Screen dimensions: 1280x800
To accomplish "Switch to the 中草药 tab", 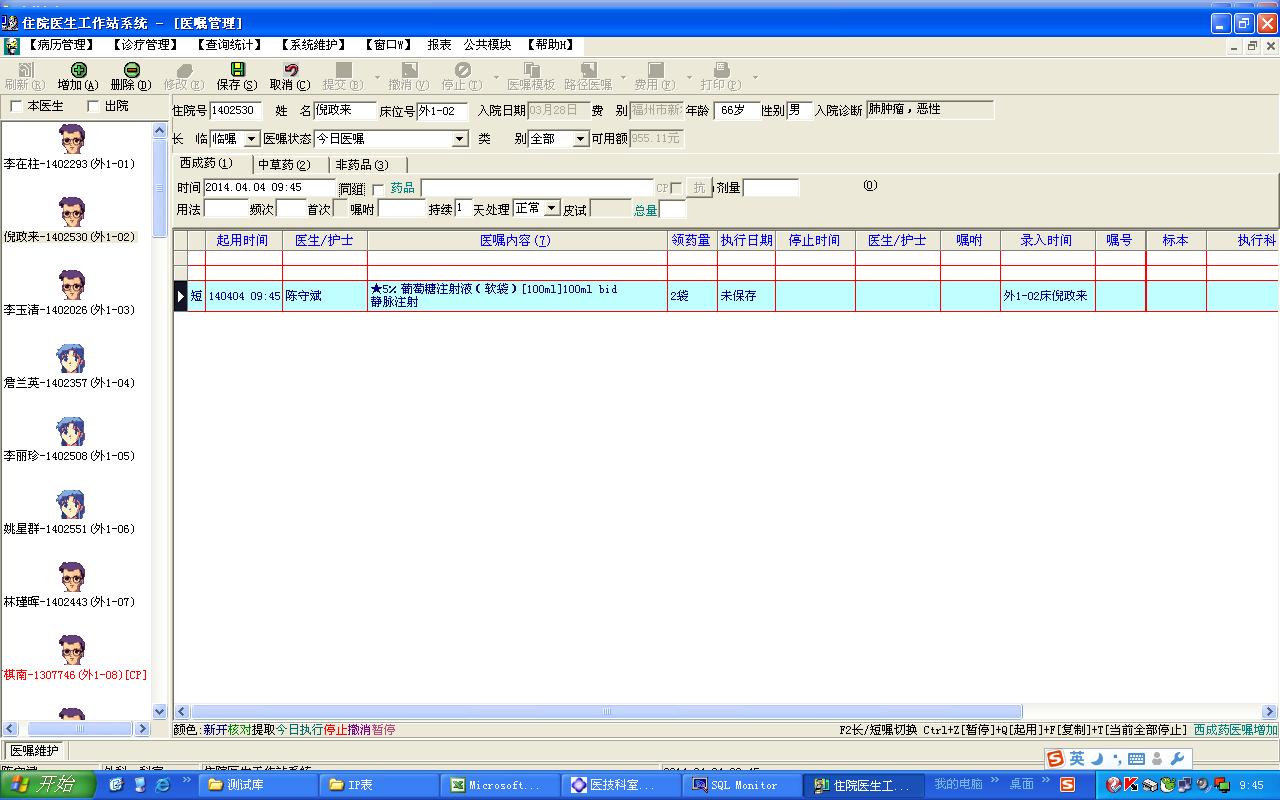I will click(x=284, y=164).
